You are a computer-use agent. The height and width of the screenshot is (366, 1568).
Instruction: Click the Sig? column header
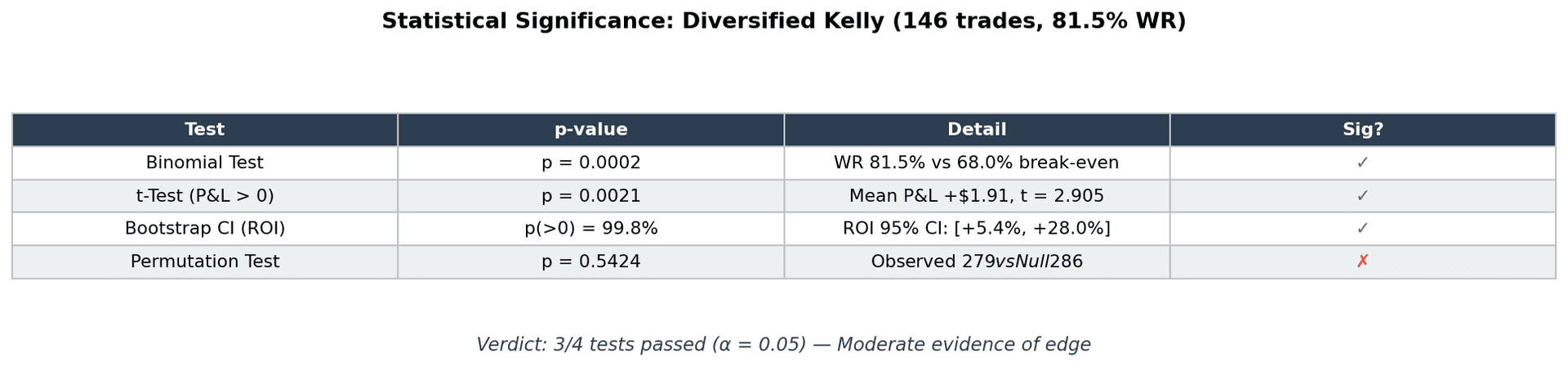tap(1362, 130)
